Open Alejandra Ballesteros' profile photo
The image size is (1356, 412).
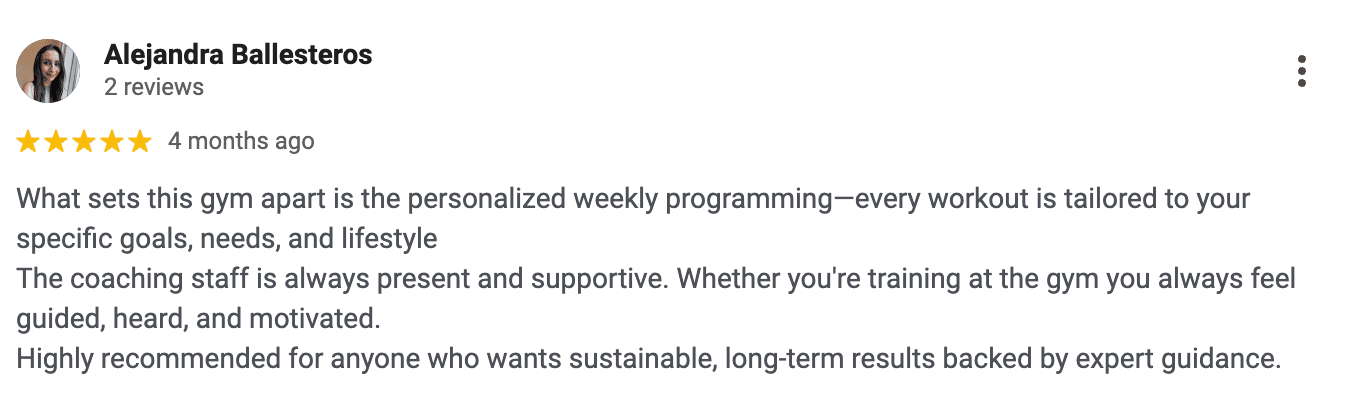pos(48,71)
